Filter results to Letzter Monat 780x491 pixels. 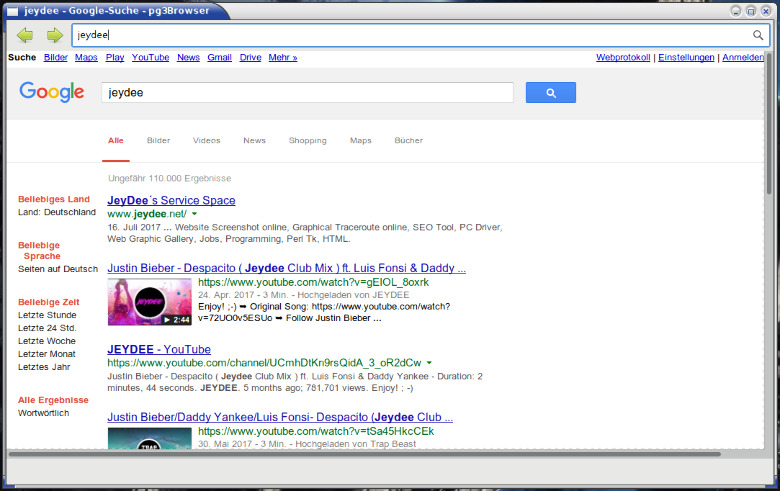tap(47, 354)
